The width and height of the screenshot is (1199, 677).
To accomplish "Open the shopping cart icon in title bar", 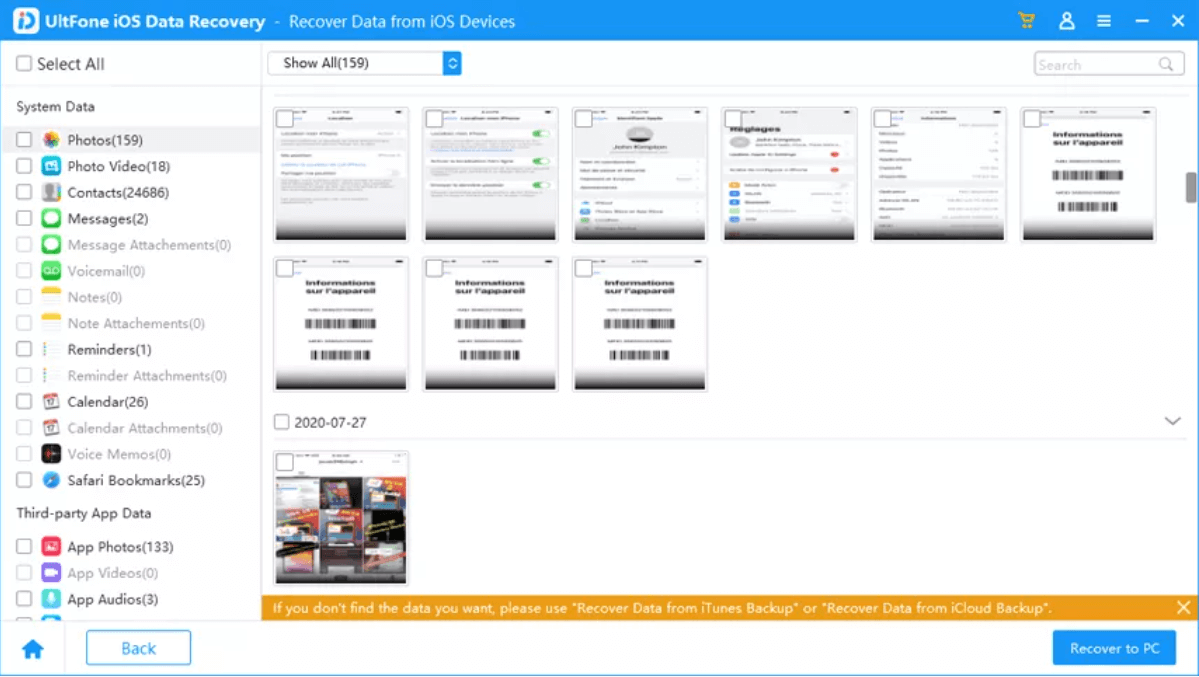I will pos(1026,20).
